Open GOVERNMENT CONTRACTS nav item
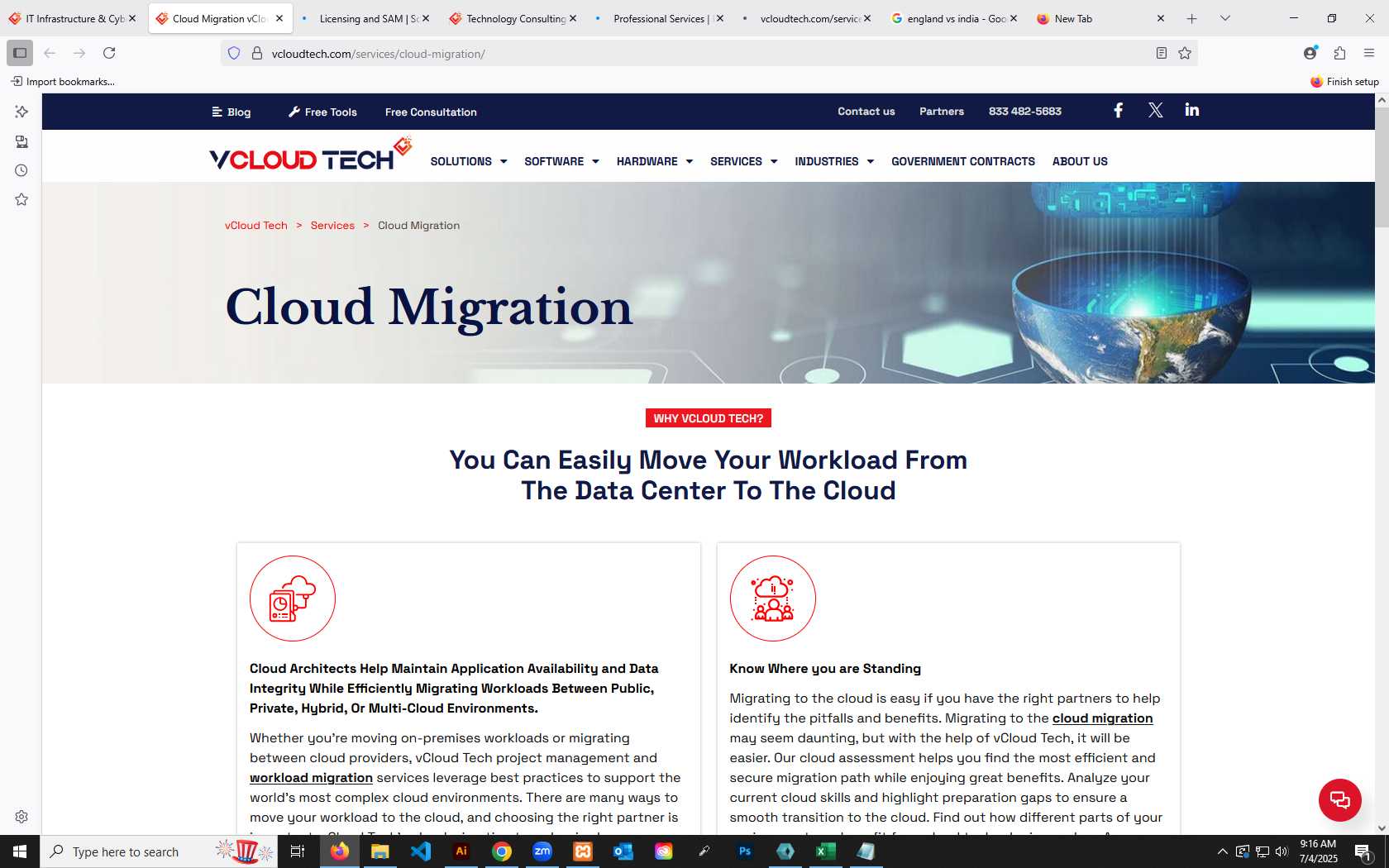The width and height of the screenshot is (1389, 868). (x=962, y=161)
